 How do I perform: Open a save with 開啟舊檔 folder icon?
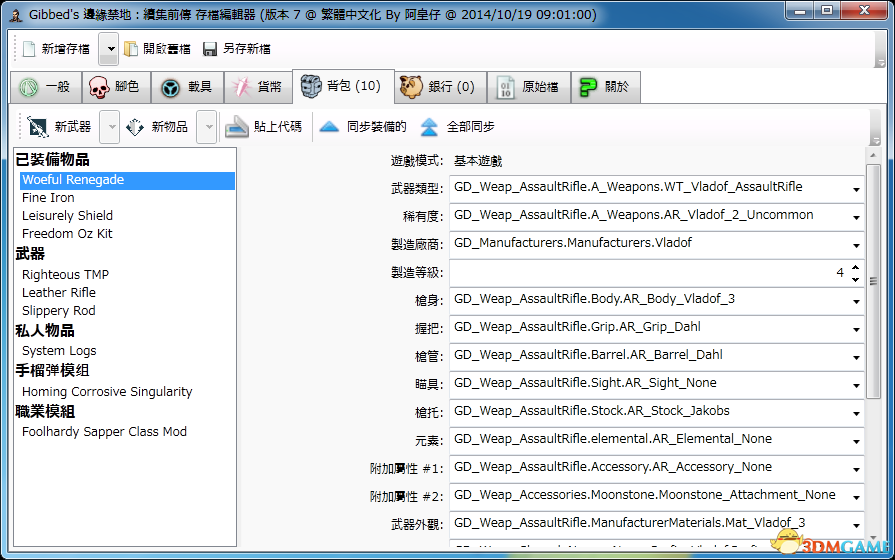tap(131, 49)
